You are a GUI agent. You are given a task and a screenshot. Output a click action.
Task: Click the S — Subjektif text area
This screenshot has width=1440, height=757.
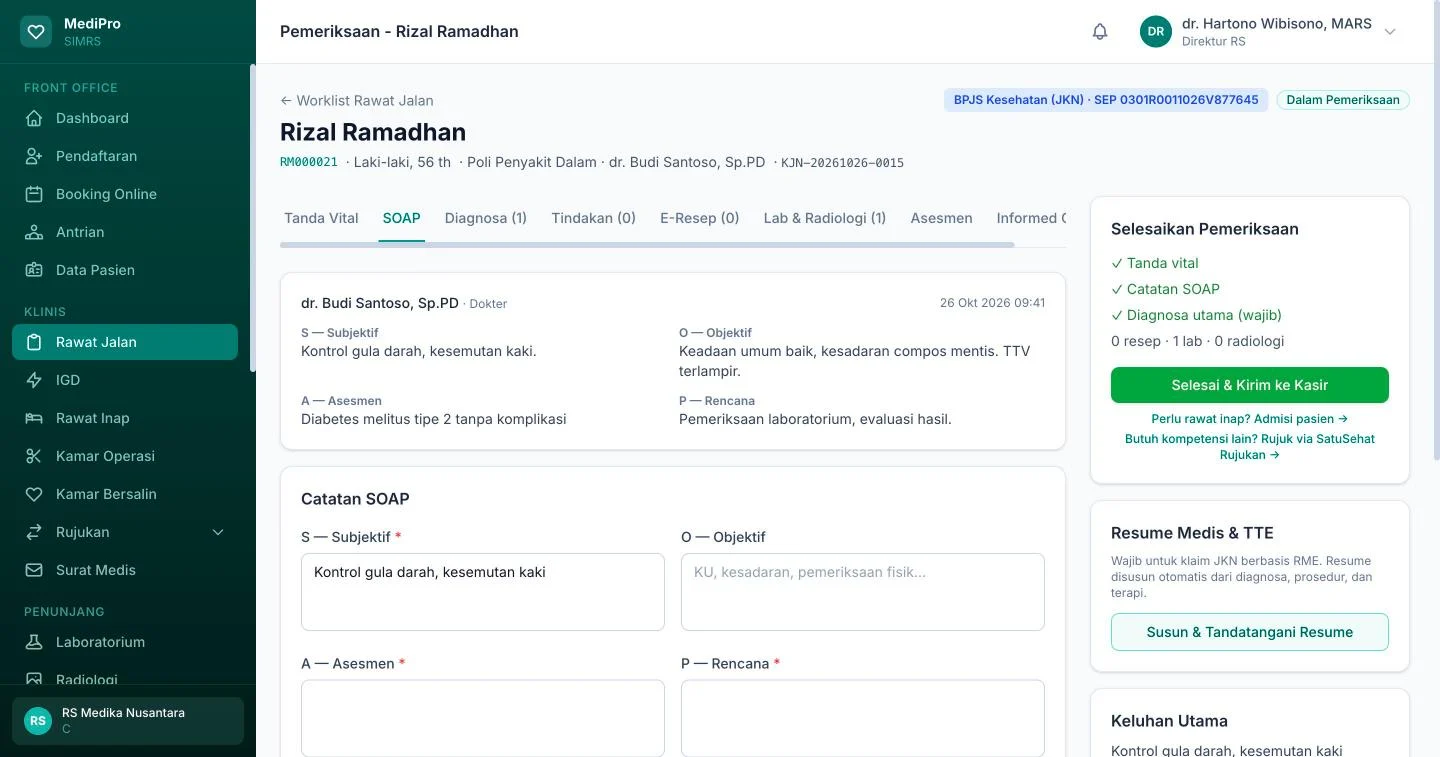483,592
